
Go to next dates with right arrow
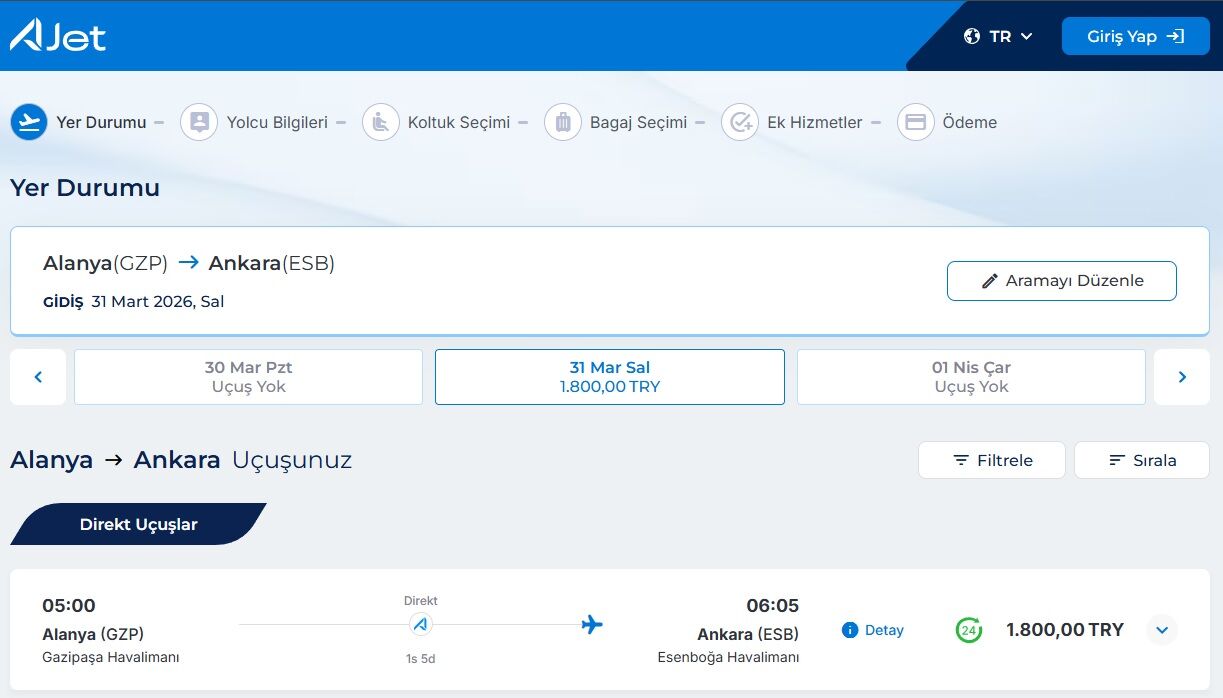(x=1181, y=377)
